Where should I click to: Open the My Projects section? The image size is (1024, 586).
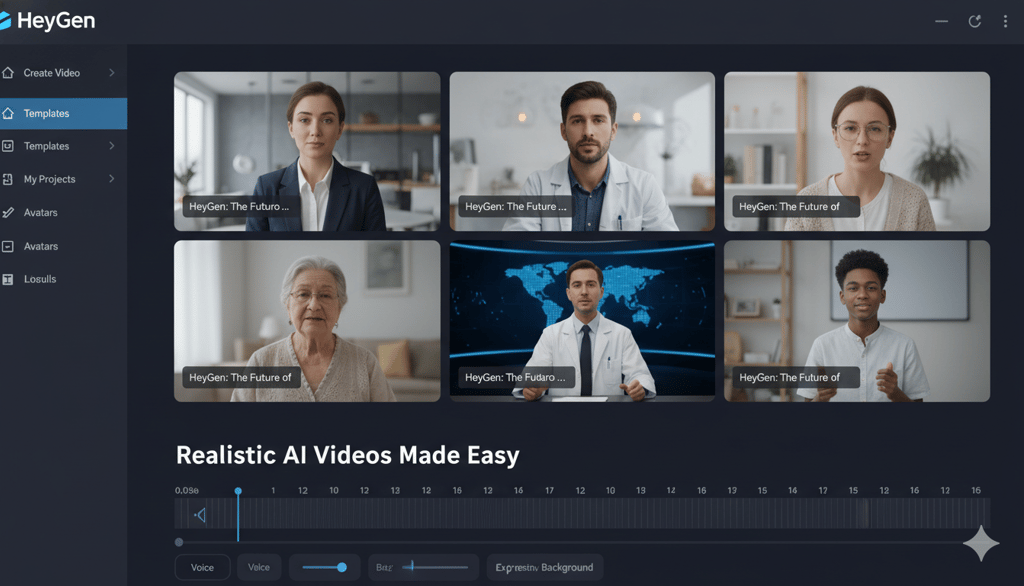(x=63, y=179)
